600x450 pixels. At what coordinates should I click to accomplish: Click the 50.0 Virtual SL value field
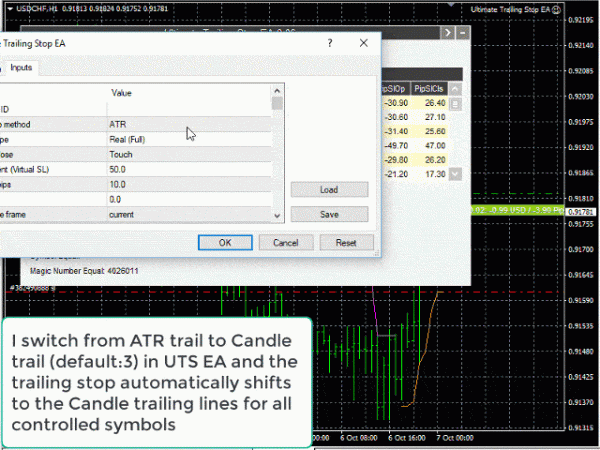[188, 170]
